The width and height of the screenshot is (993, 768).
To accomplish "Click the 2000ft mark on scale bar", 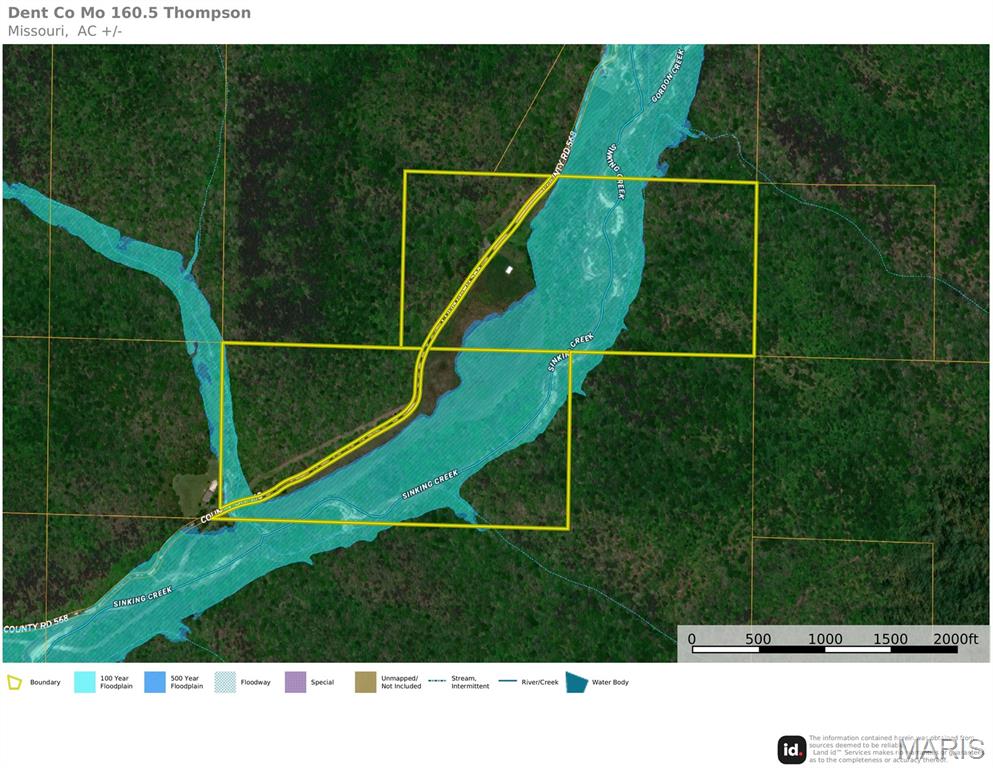I will [953, 639].
